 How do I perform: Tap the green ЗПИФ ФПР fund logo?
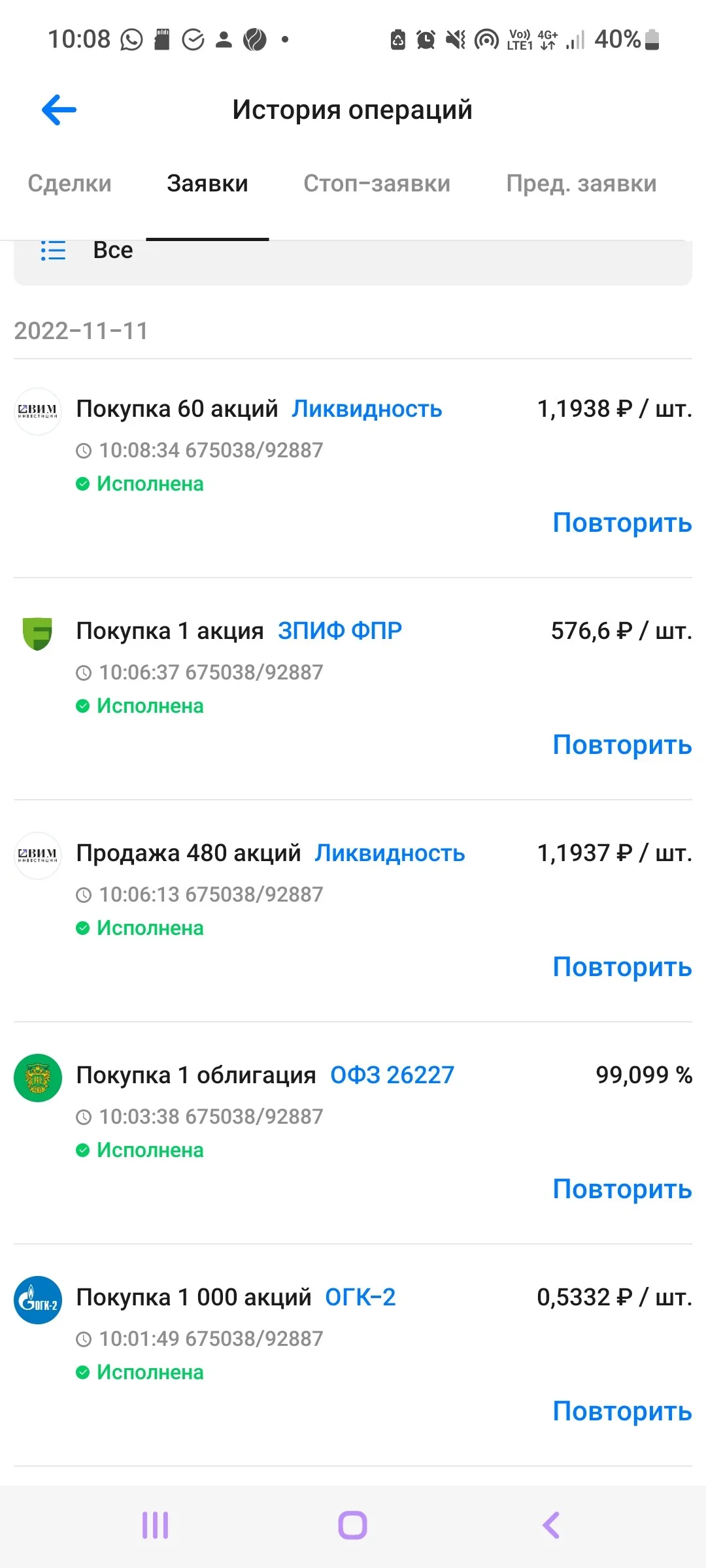pos(38,634)
